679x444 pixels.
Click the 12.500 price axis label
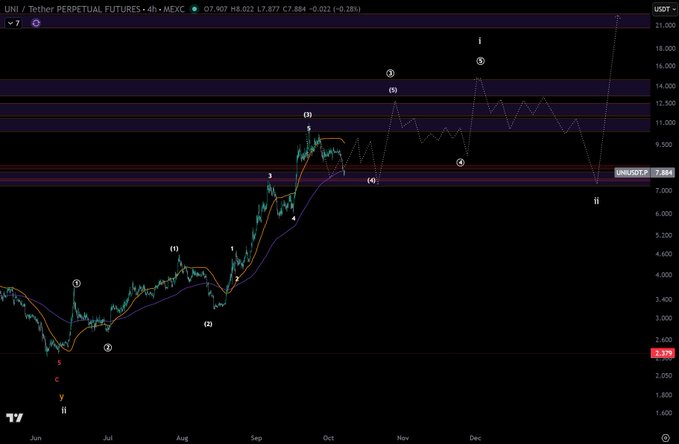click(665, 103)
